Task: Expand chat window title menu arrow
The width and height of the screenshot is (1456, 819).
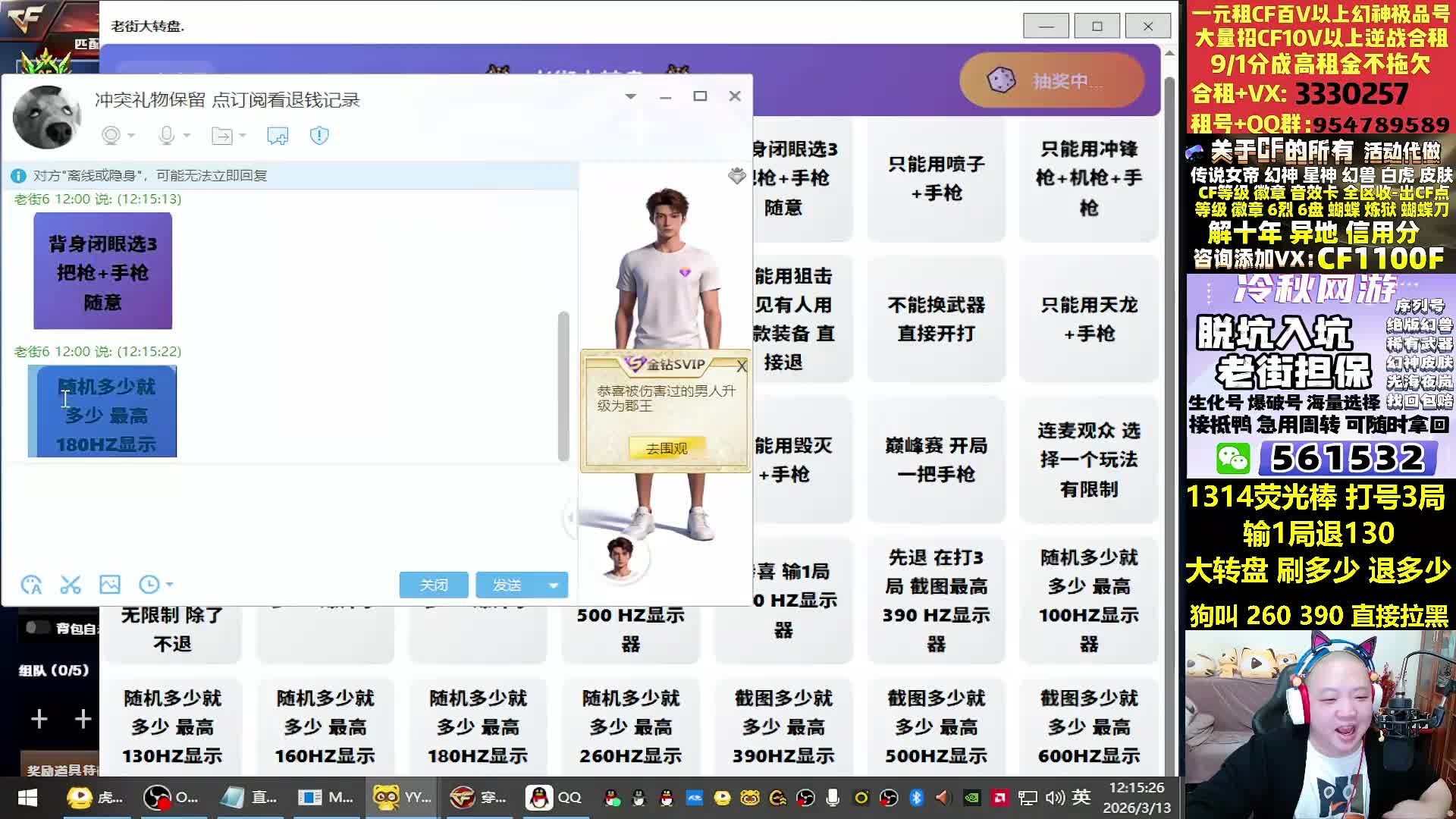Action: click(x=630, y=96)
